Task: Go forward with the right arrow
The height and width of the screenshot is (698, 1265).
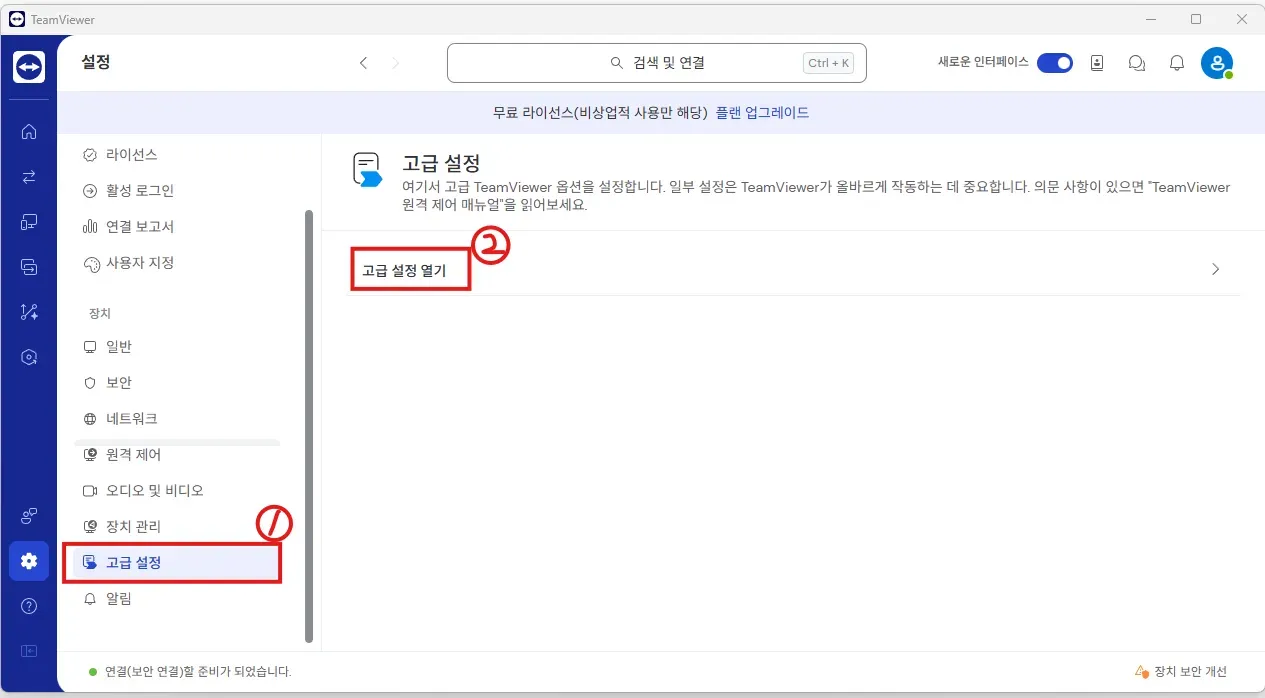Action: pos(395,63)
